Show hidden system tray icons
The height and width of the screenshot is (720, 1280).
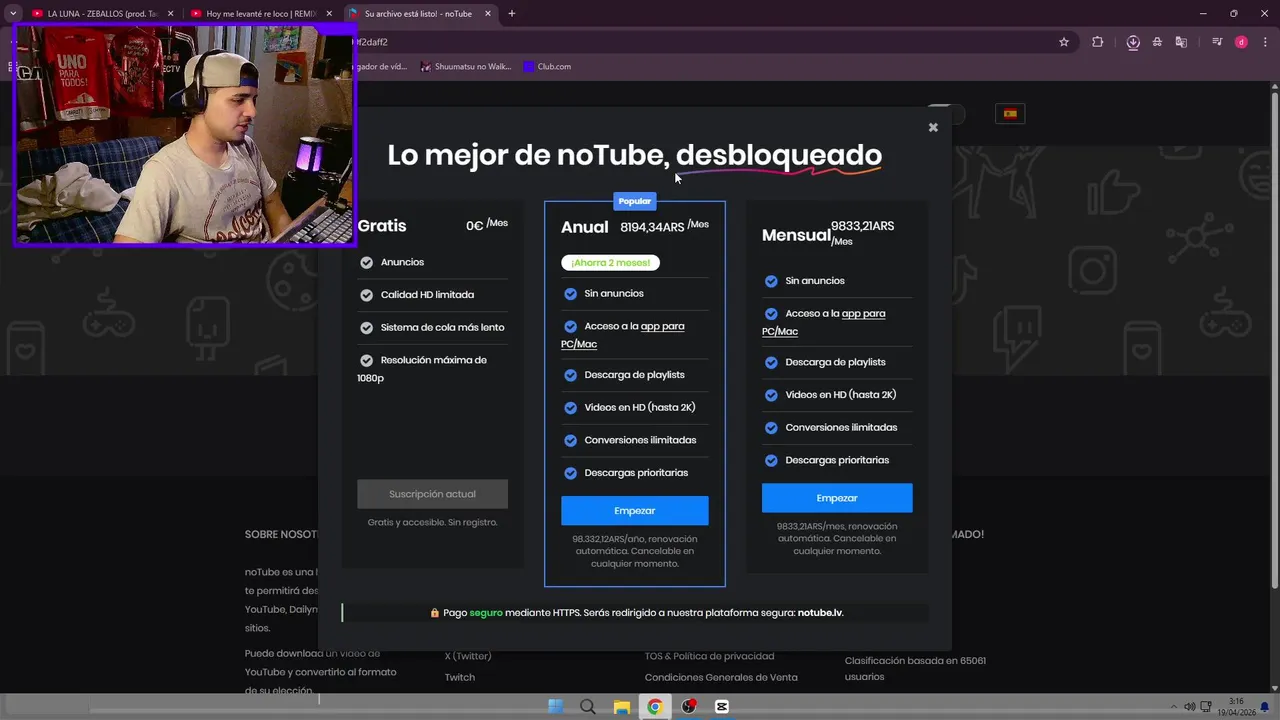(x=1174, y=707)
